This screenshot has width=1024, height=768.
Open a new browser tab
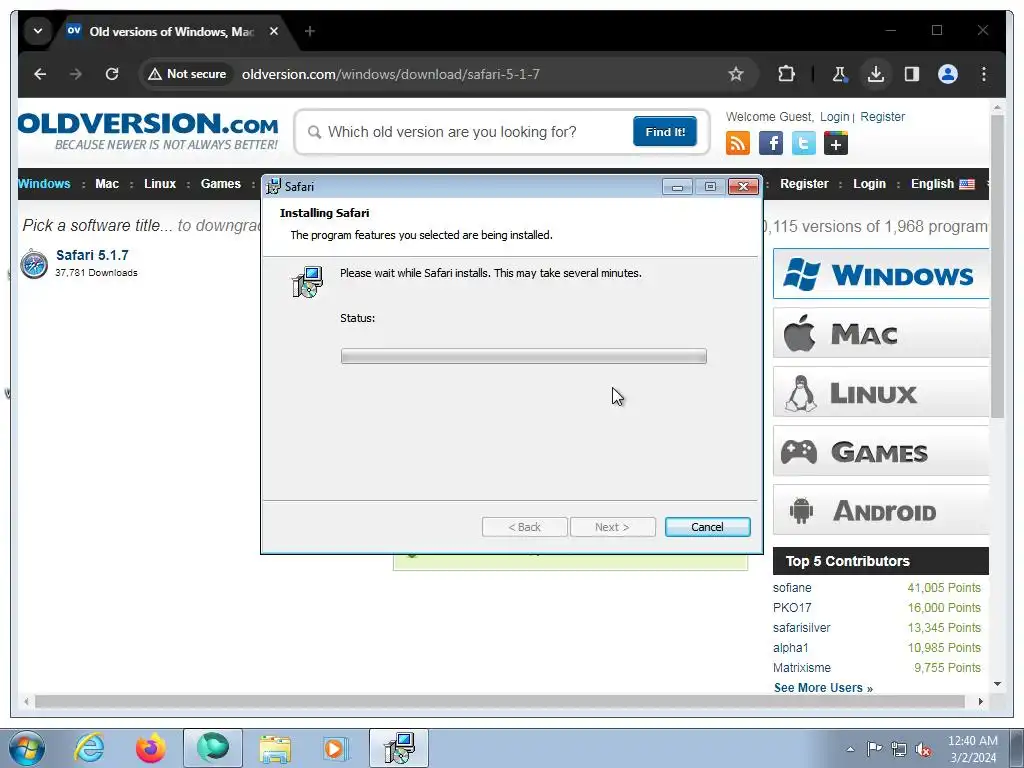point(310,31)
